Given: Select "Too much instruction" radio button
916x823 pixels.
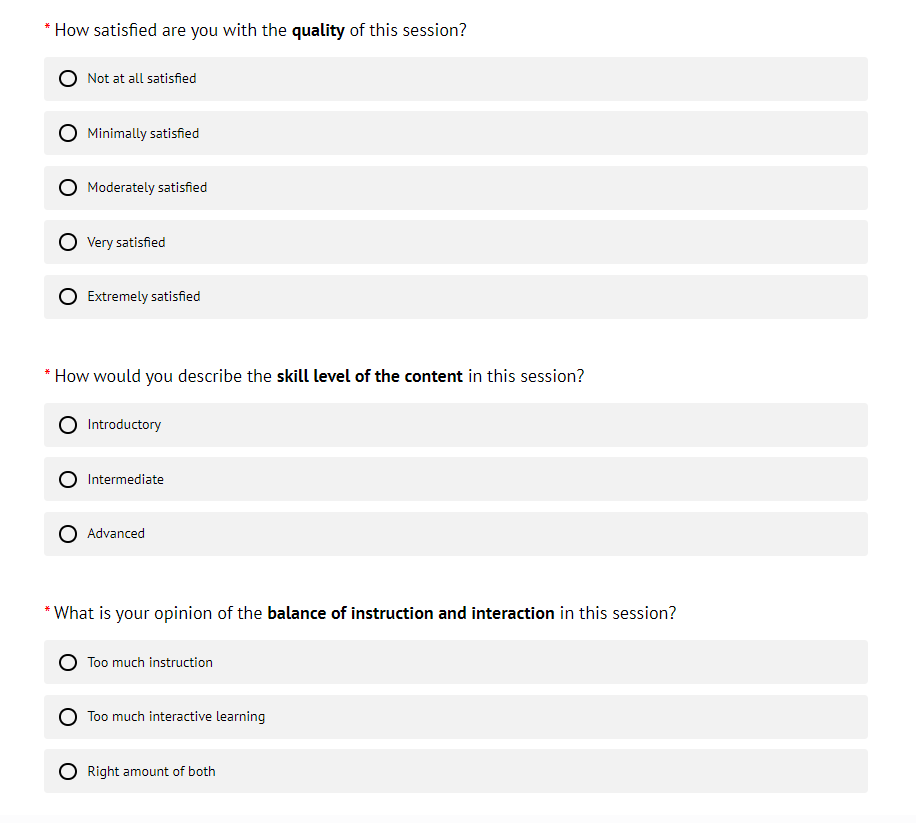Looking at the screenshot, I should click(x=68, y=662).
